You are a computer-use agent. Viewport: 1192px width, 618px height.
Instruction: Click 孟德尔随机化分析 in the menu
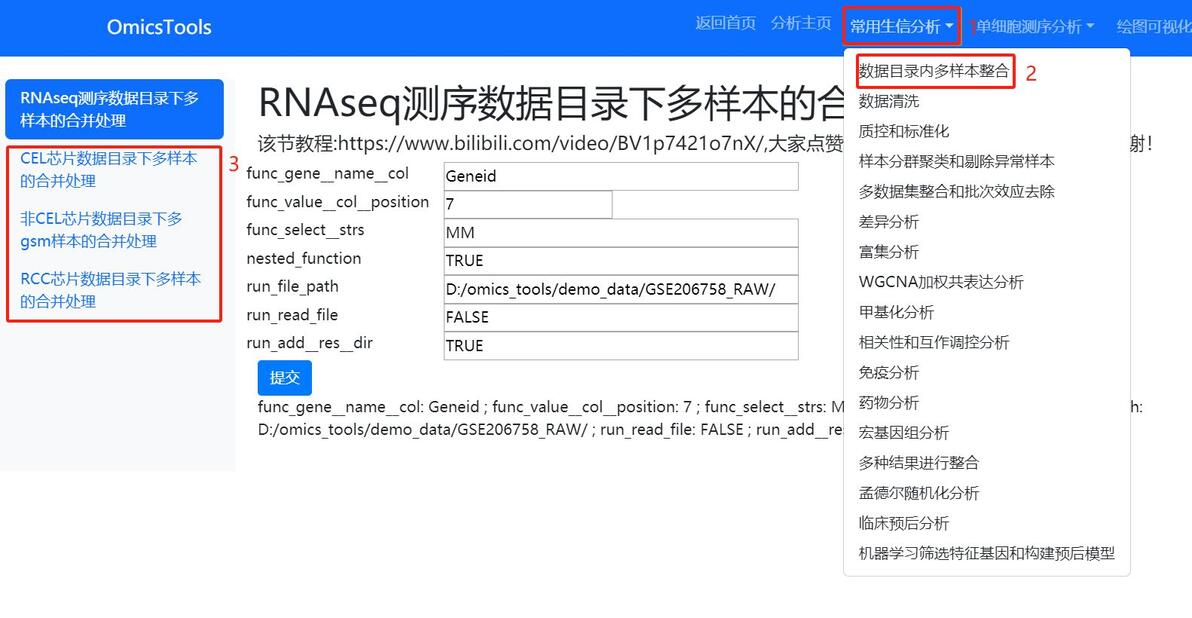(918, 493)
